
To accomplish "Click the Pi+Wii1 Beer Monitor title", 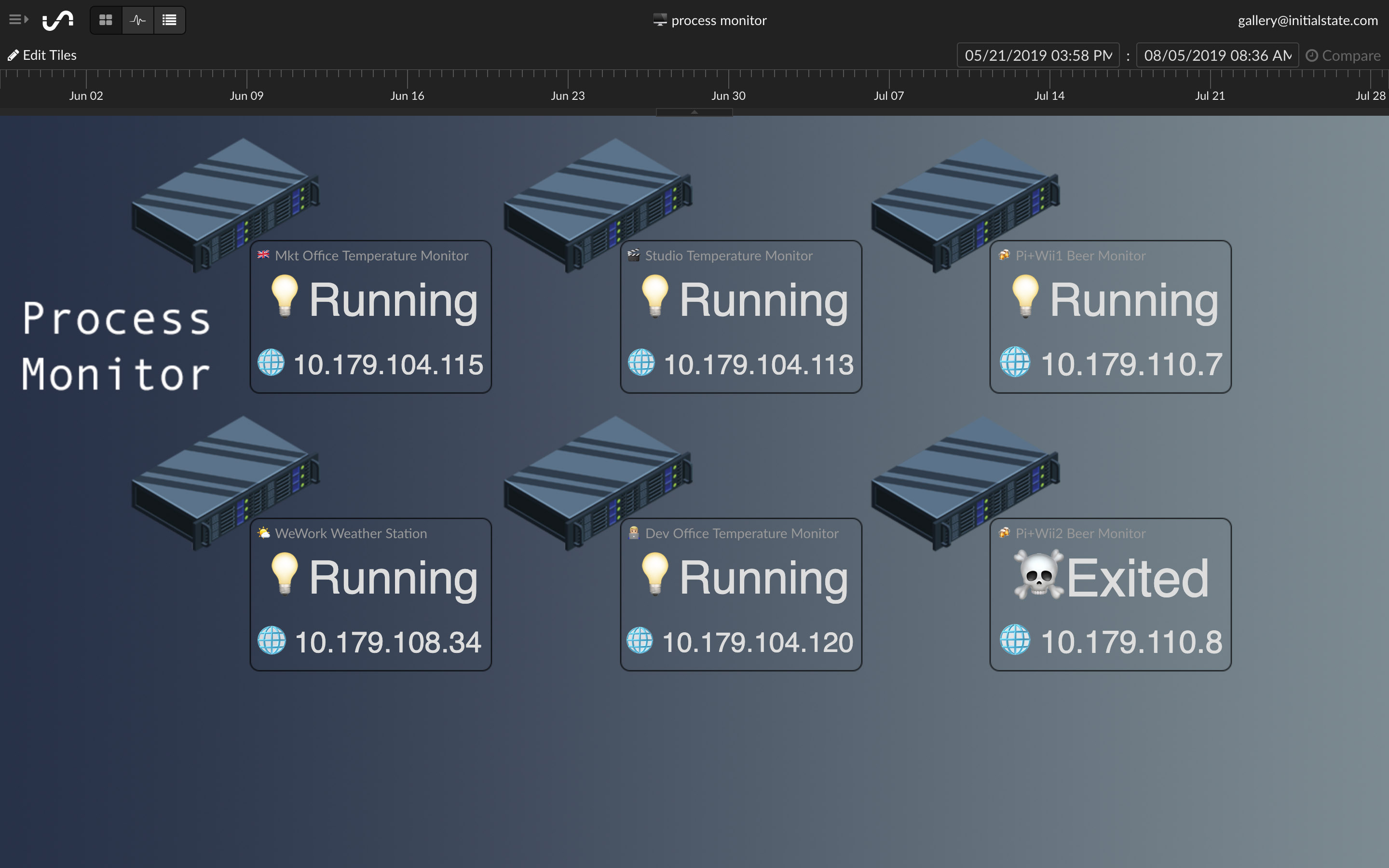I will click(1080, 256).
